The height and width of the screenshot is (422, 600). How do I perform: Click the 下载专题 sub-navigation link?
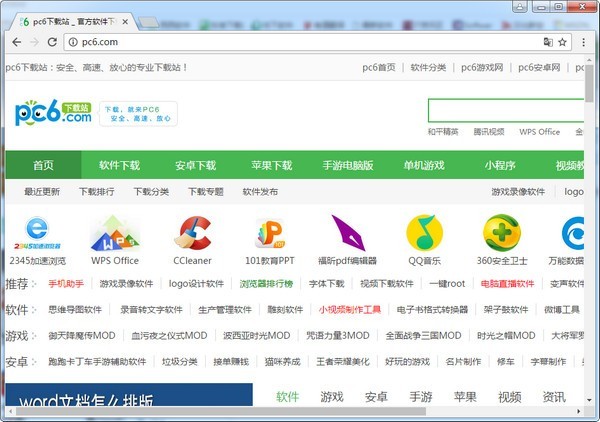point(206,192)
